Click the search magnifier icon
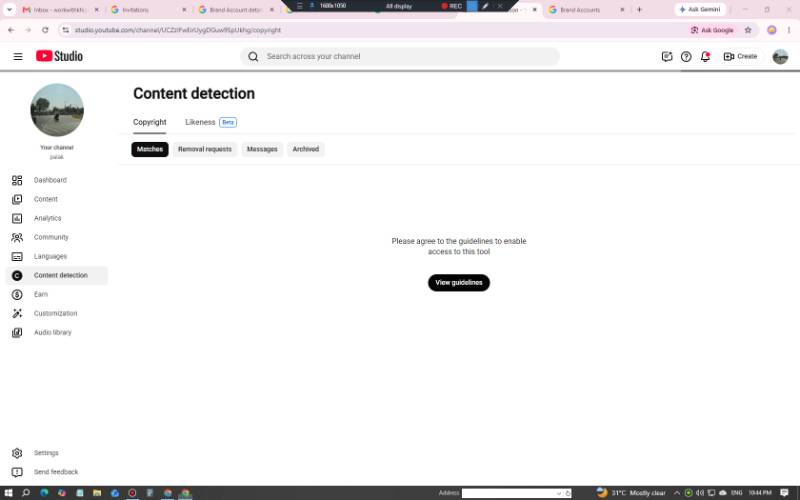 (x=253, y=57)
